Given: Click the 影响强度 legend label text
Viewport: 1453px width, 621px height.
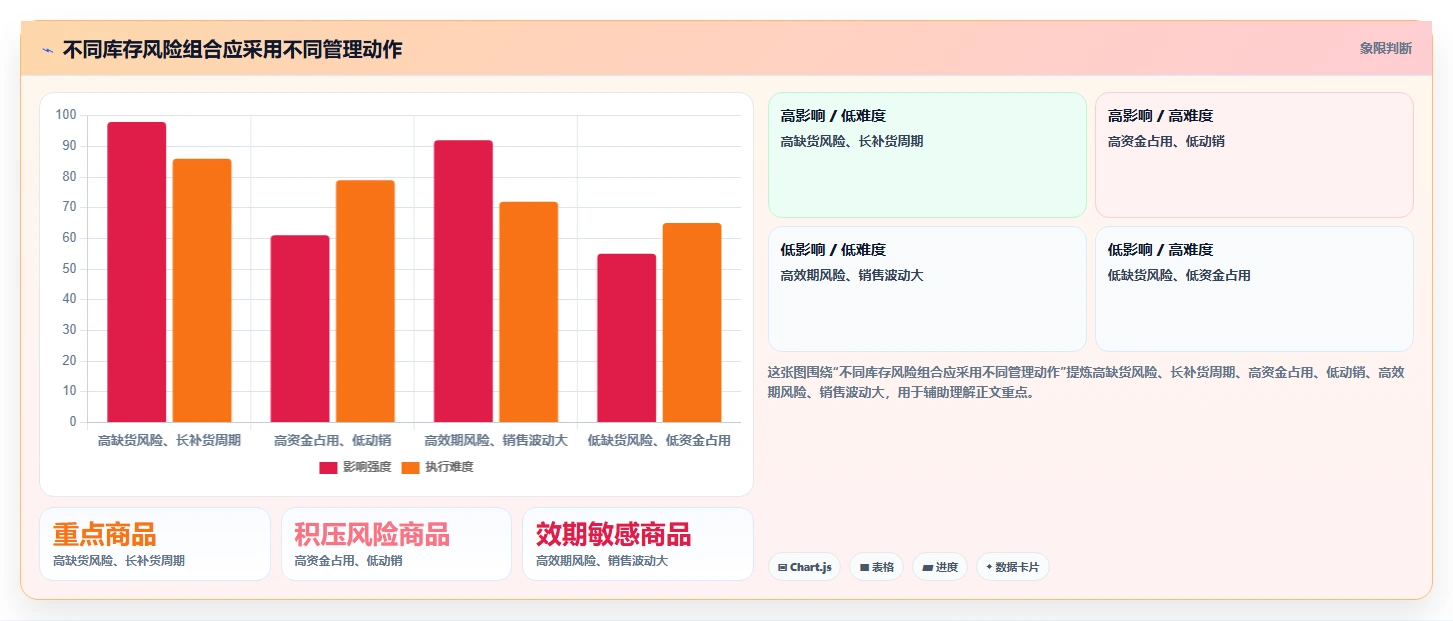Looking at the screenshot, I should pyautogui.click(x=367, y=468).
